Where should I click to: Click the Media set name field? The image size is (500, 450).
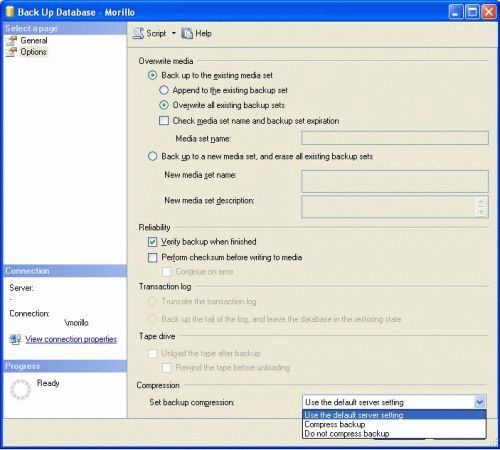click(x=395, y=138)
